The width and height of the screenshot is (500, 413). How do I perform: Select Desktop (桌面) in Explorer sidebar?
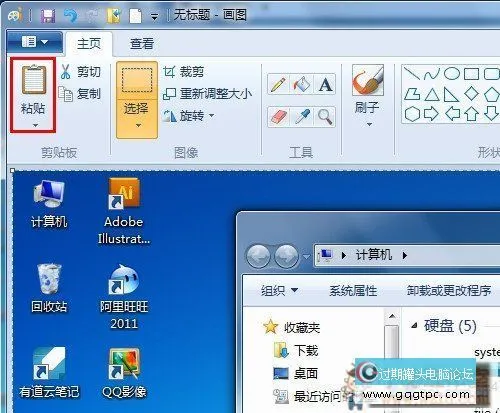pos(295,373)
